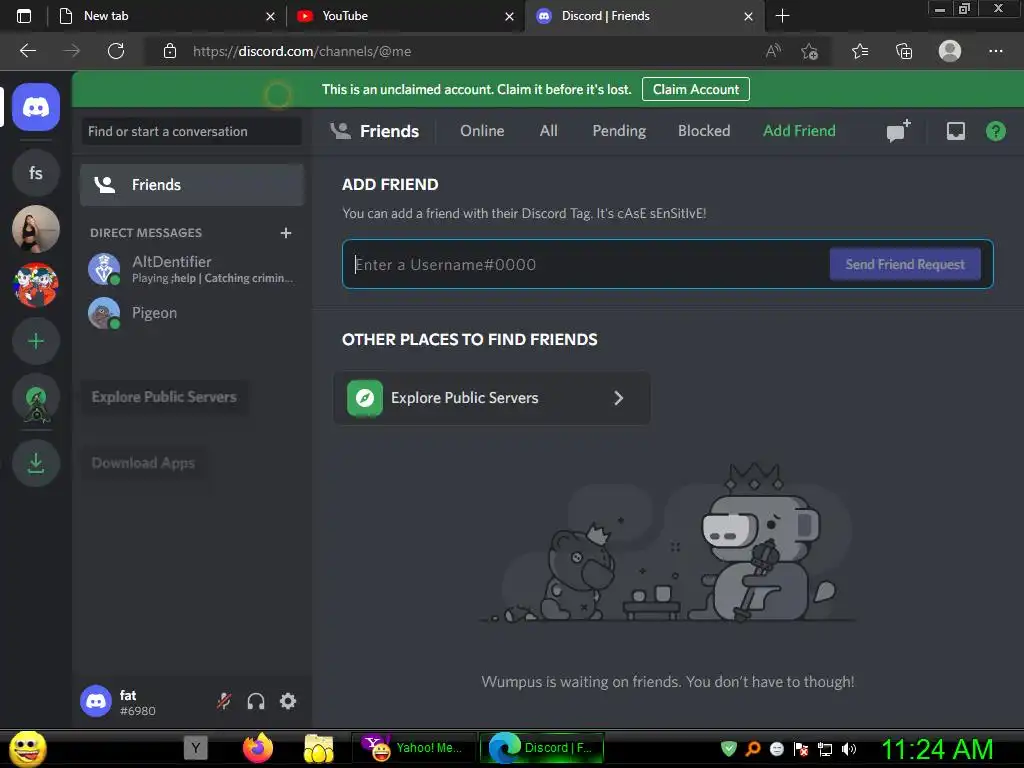Create a new DM with plus icon
This screenshot has width=1024, height=768.
point(285,233)
